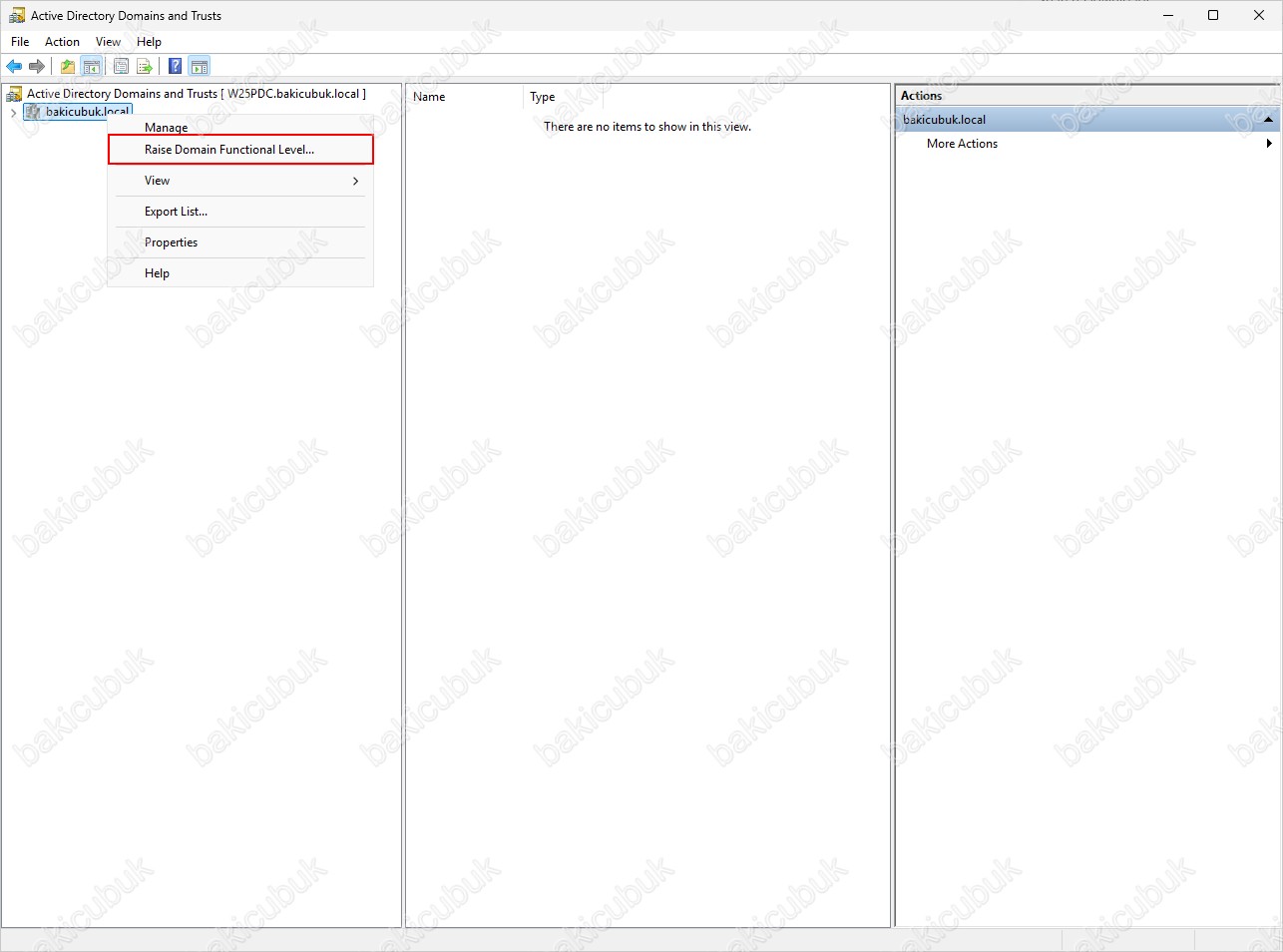Click the Actions pane title
Viewport: 1283px width, 952px height.
click(x=921, y=96)
